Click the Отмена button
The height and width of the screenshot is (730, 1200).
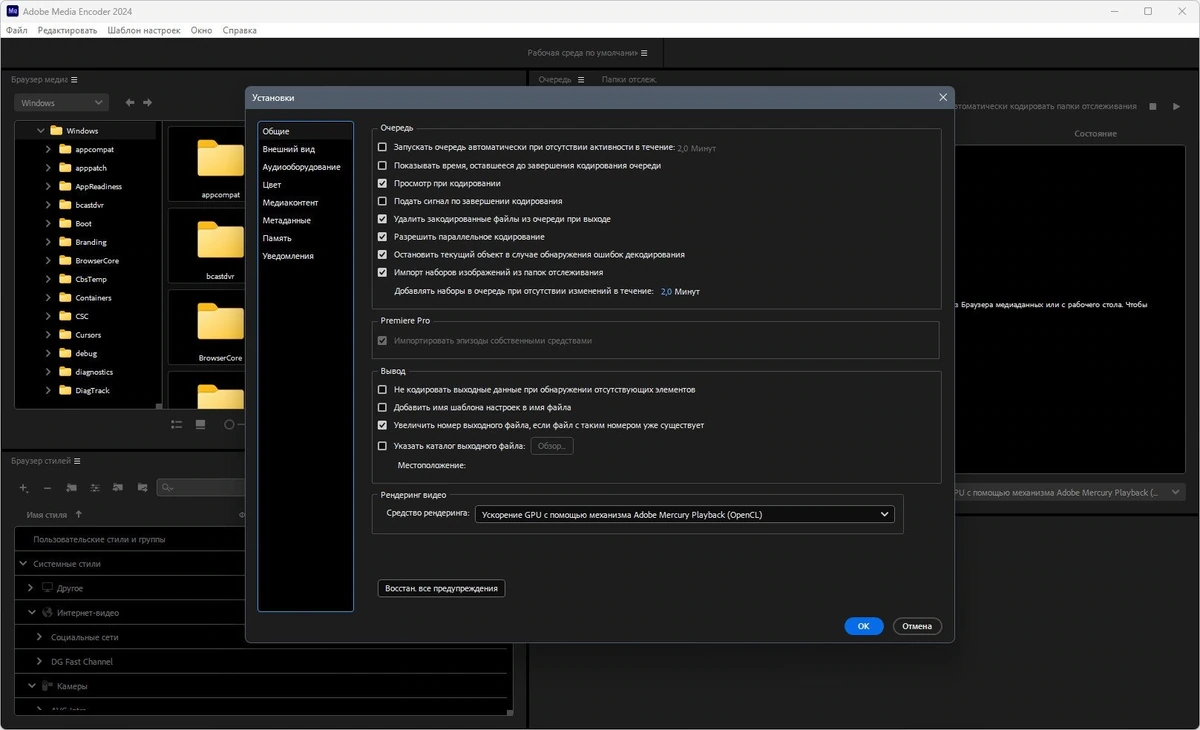tap(916, 626)
